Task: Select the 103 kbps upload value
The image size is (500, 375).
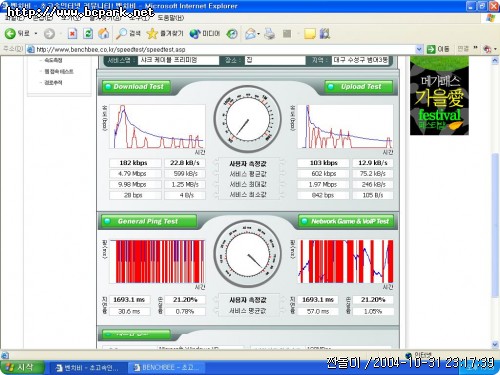Action: coord(323,163)
